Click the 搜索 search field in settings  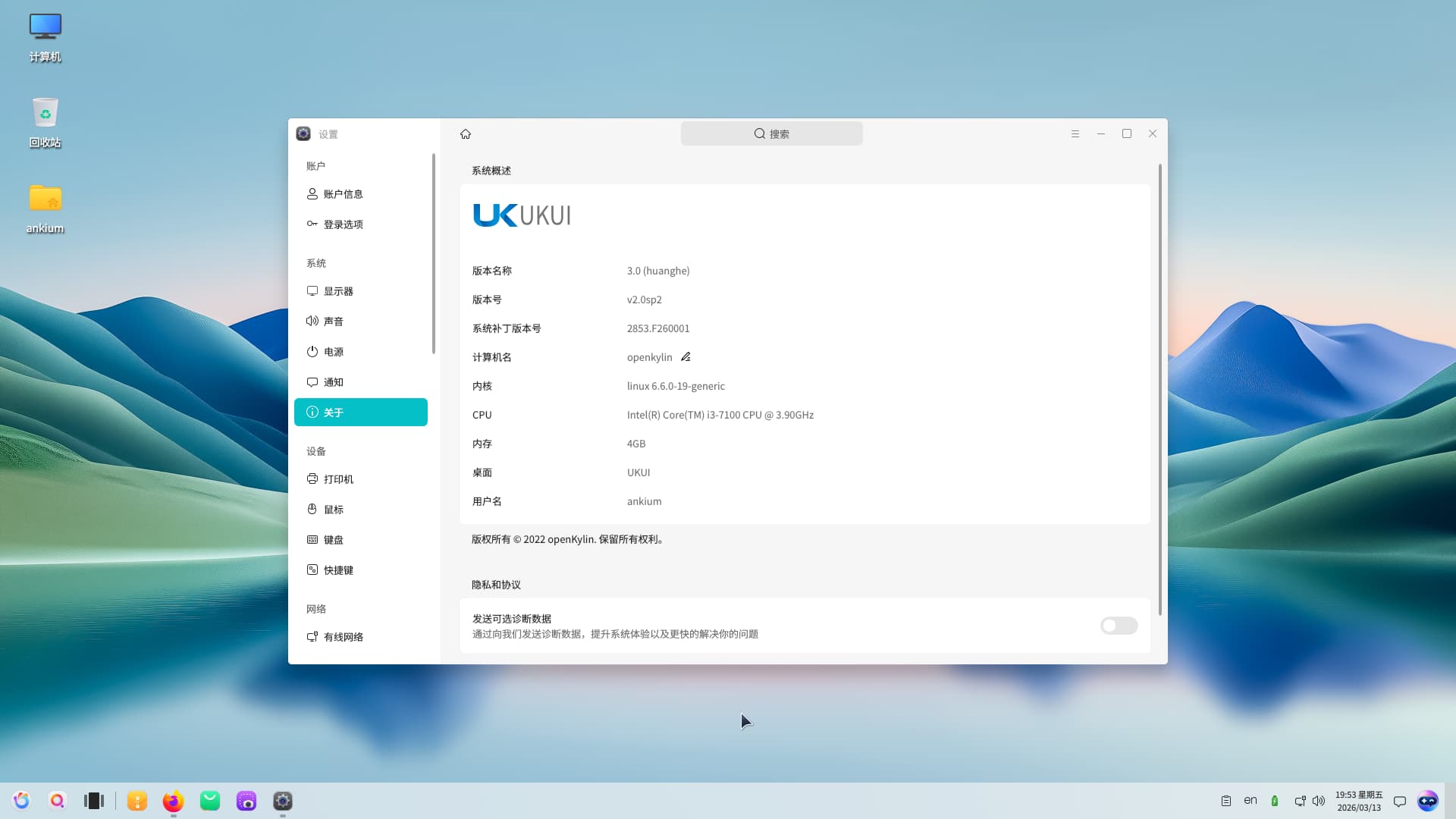[771, 134]
